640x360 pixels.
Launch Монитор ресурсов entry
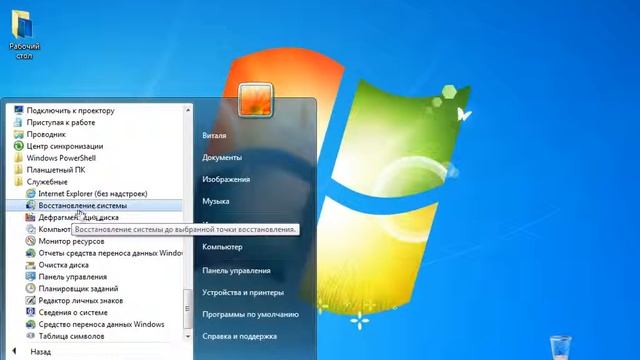[x=71, y=241]
